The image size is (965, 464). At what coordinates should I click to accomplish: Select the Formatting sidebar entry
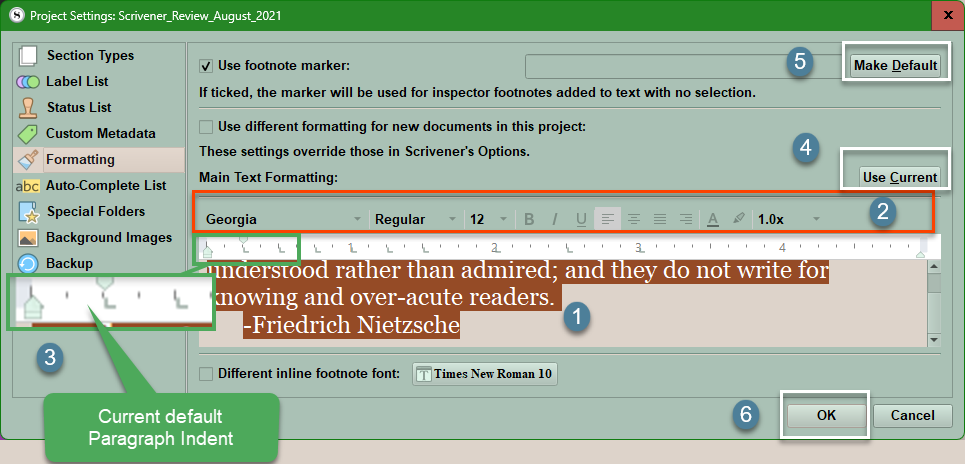pos(98,159)
